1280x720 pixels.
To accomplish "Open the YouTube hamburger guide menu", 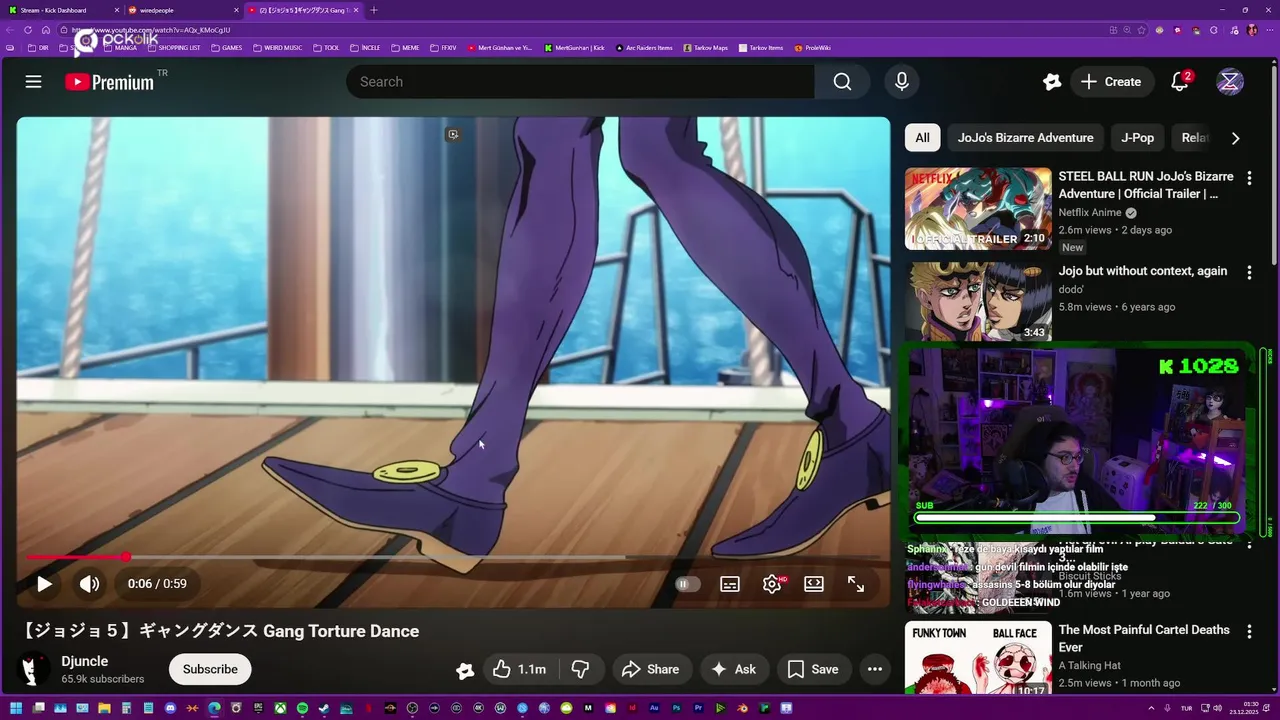I will (x=33, y=82).
